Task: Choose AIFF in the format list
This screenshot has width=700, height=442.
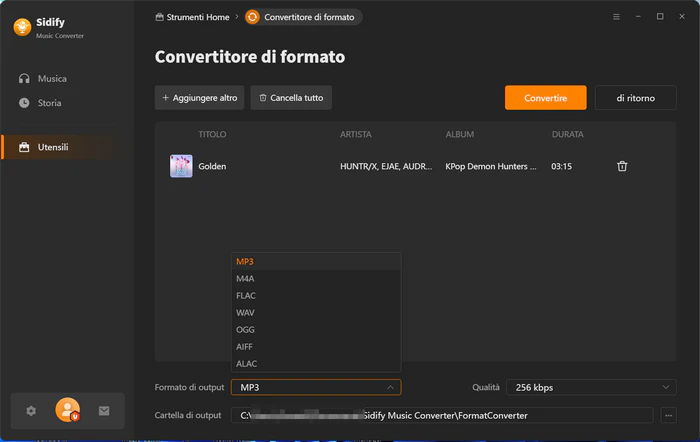Action: coord(316,346)
